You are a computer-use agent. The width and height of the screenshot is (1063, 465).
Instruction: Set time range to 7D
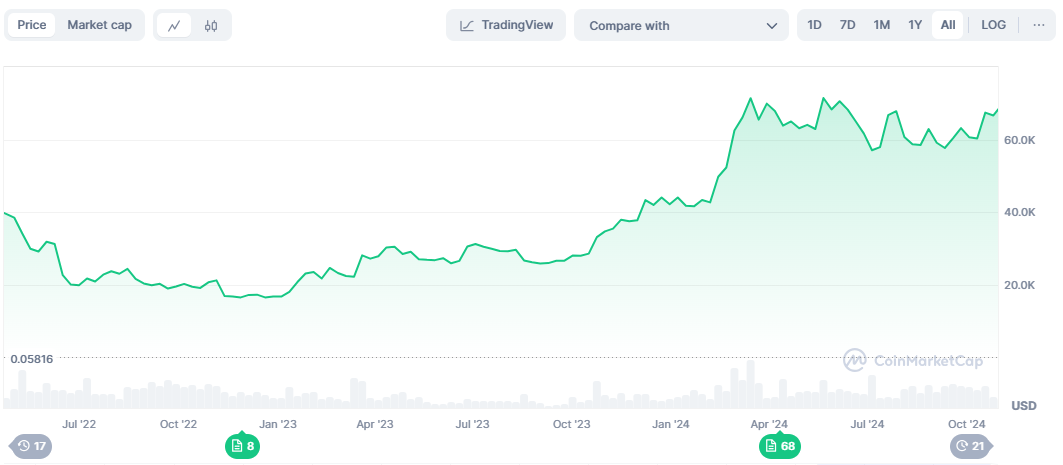847,25
